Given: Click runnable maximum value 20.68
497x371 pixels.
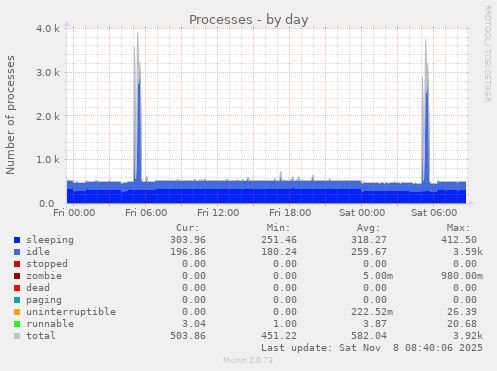Looking at the screenshot, I should click(462, 324).
